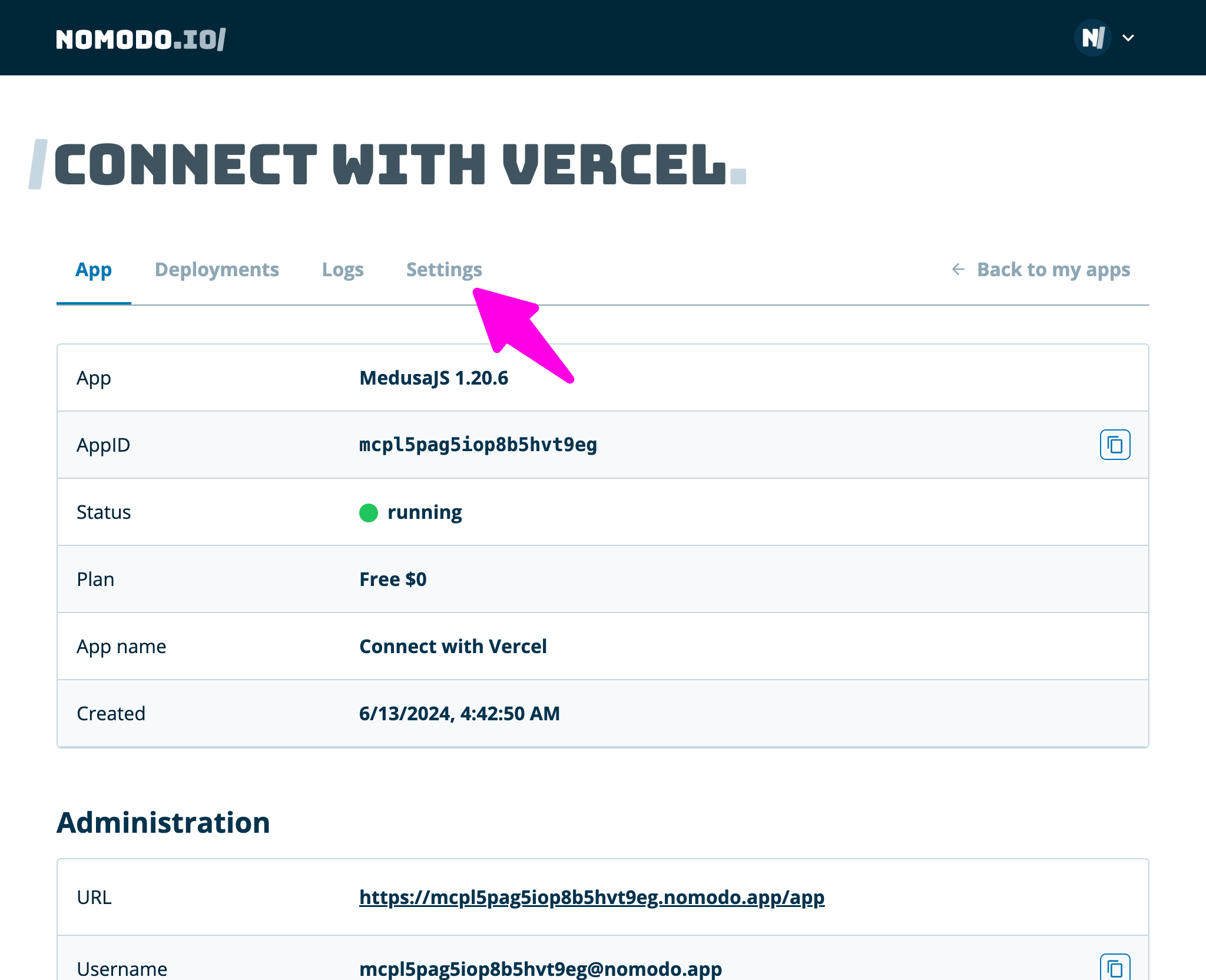Click the Created date value
The height and width of the screenshot is (980, 1206).
(459, 714)
